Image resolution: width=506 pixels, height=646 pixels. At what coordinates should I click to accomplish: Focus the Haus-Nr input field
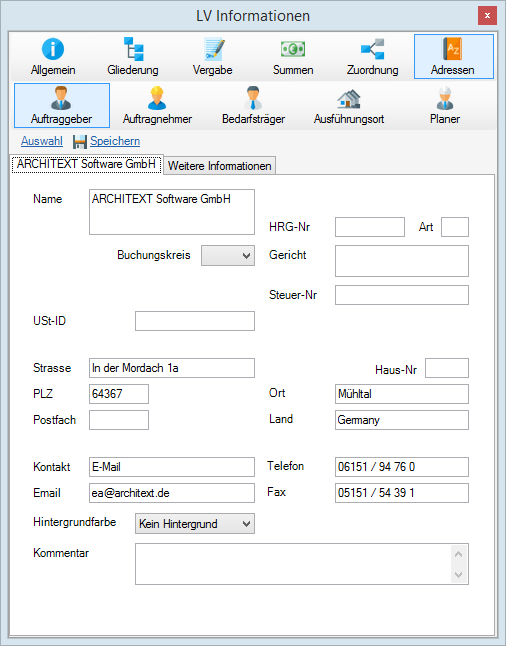tap(447, 368)
